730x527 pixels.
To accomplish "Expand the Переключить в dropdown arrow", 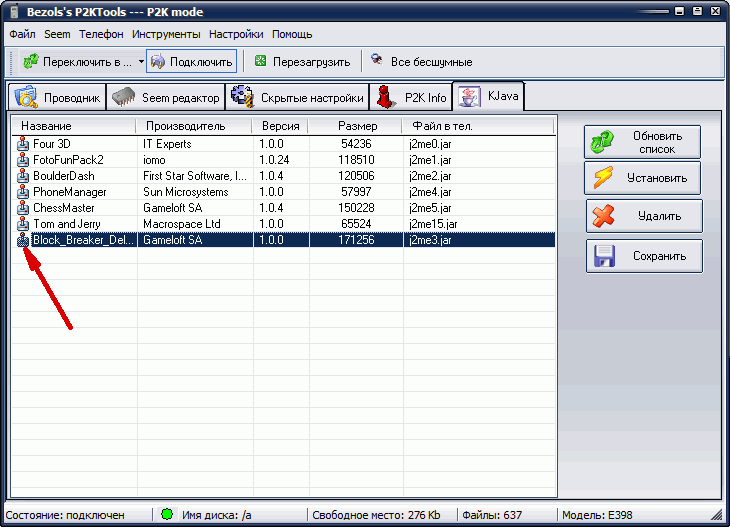I will [x=141, y=61].
